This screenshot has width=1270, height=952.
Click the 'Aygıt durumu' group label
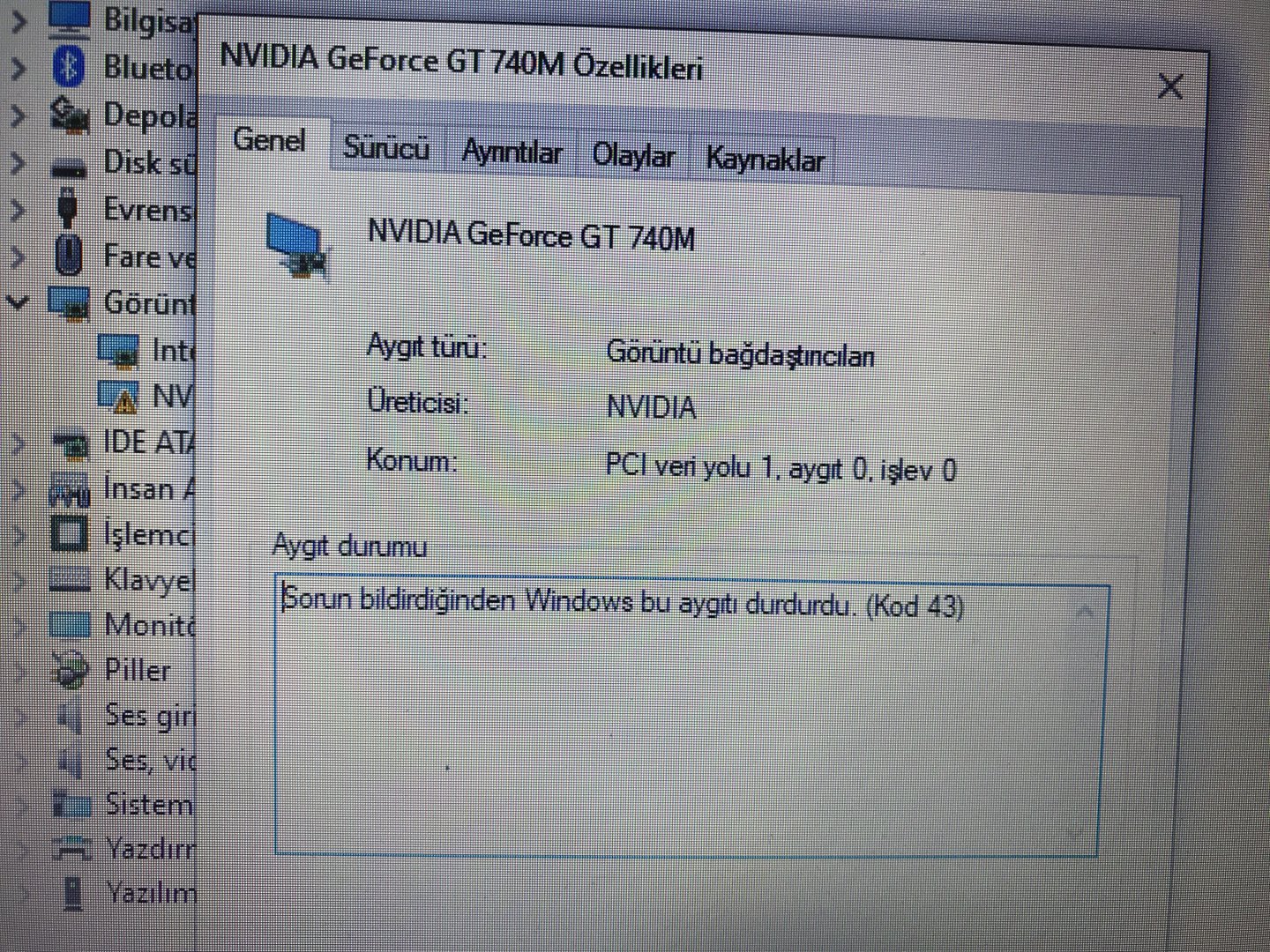coord(349,546)
